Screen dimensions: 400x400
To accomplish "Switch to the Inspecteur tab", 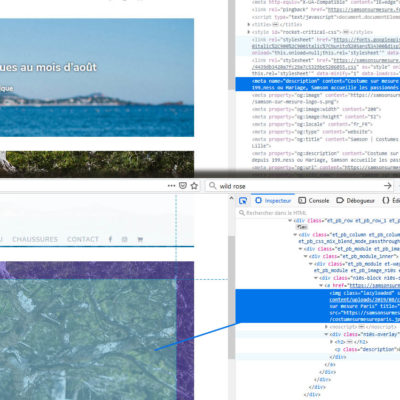I will [273, 201].
